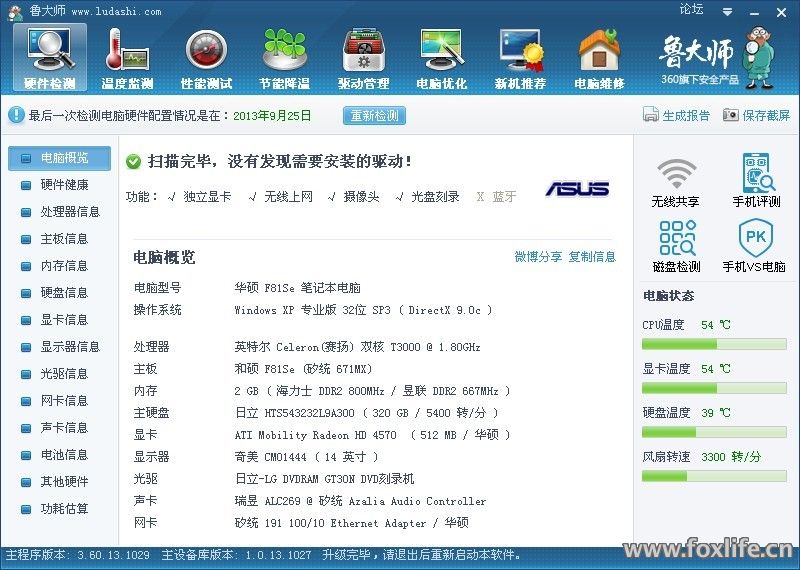Click the 2 GB memory details text
The width and height of the screenshot is (800, 570).
pos(372,391)
